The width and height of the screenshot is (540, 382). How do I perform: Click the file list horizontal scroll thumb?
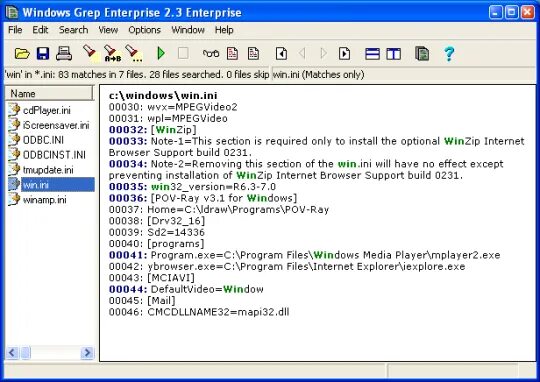pos(26,353)
